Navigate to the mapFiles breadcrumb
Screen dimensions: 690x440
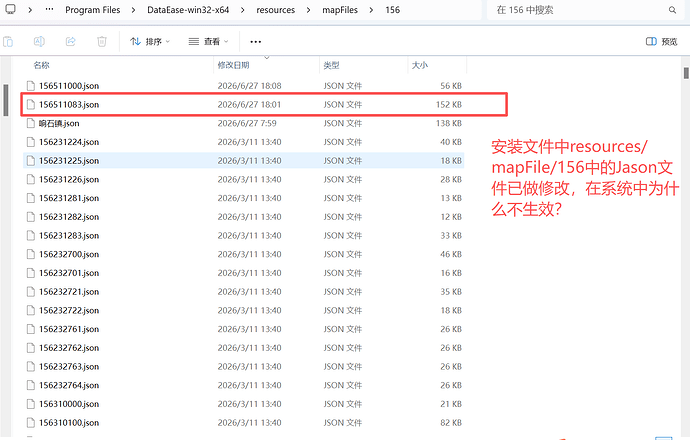point(340,10)
